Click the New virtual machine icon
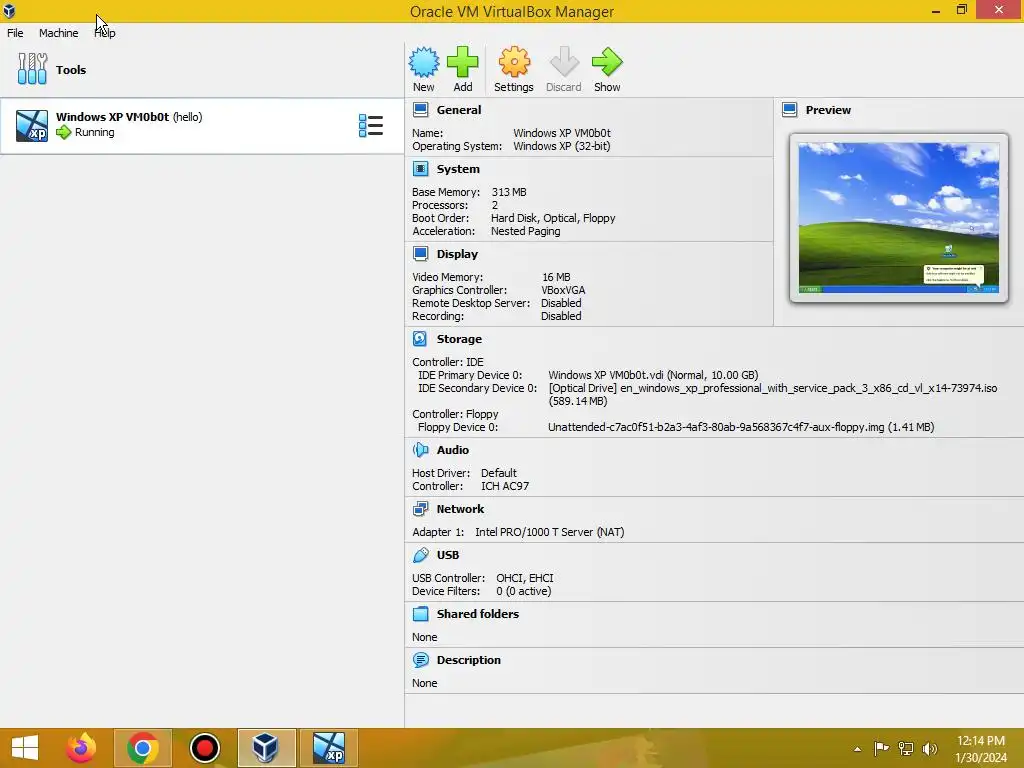Viewport: 1024px width, 768px height. 424,62
